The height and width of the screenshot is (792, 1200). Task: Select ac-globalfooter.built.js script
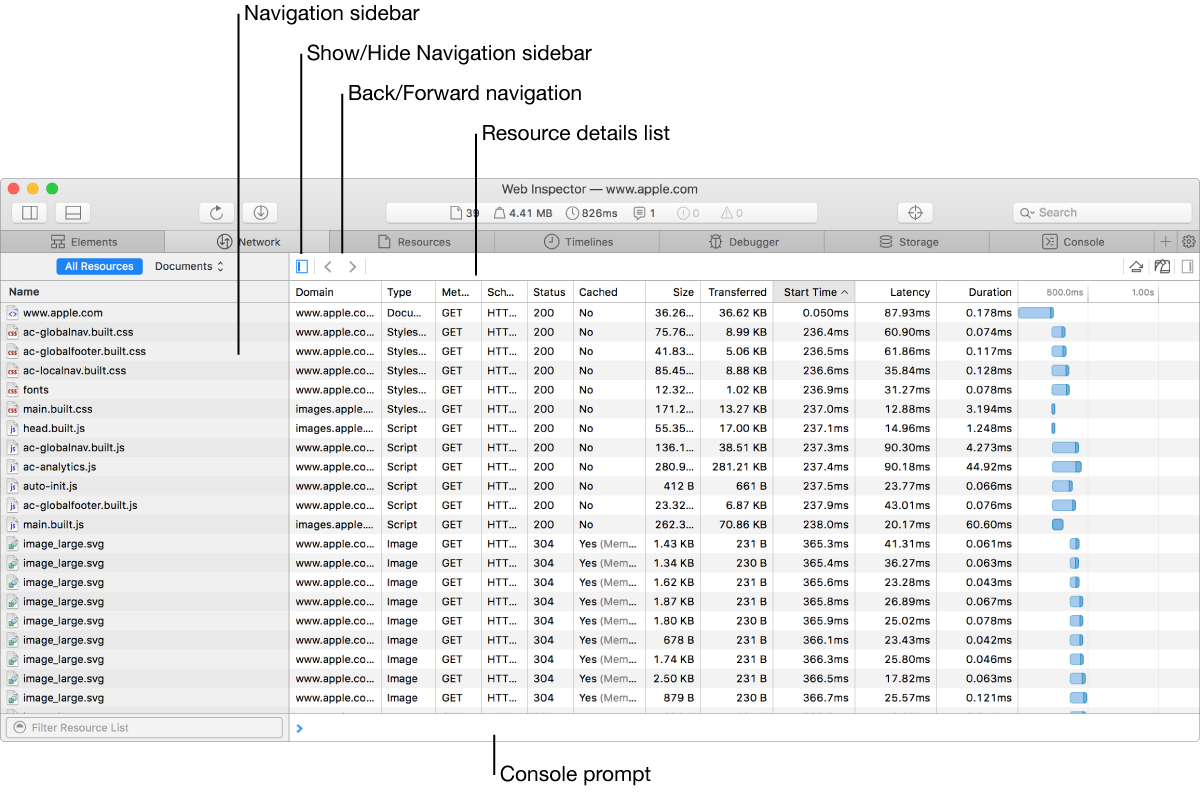tap(144, 505)
